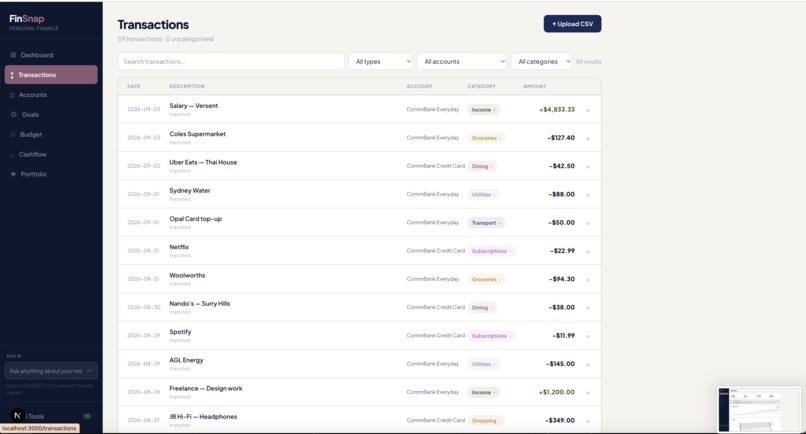
Task: Select Transactions in the sidebar
Action: click(x=51, y=75)
